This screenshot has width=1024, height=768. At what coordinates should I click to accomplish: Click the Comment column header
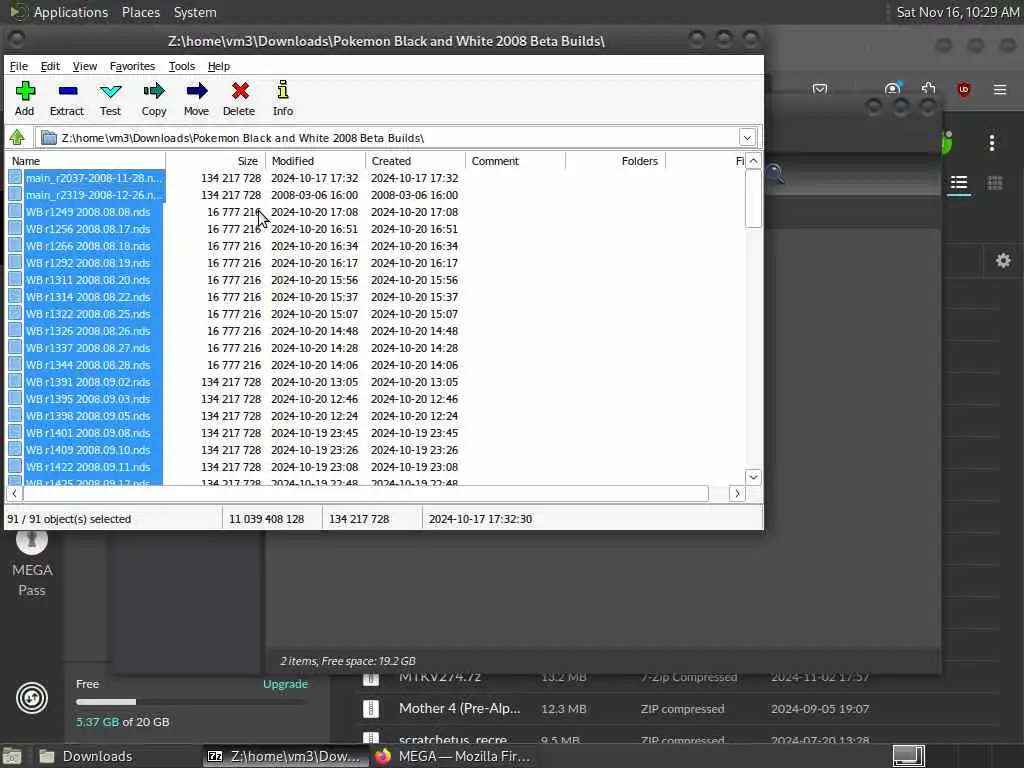point(515,161)
